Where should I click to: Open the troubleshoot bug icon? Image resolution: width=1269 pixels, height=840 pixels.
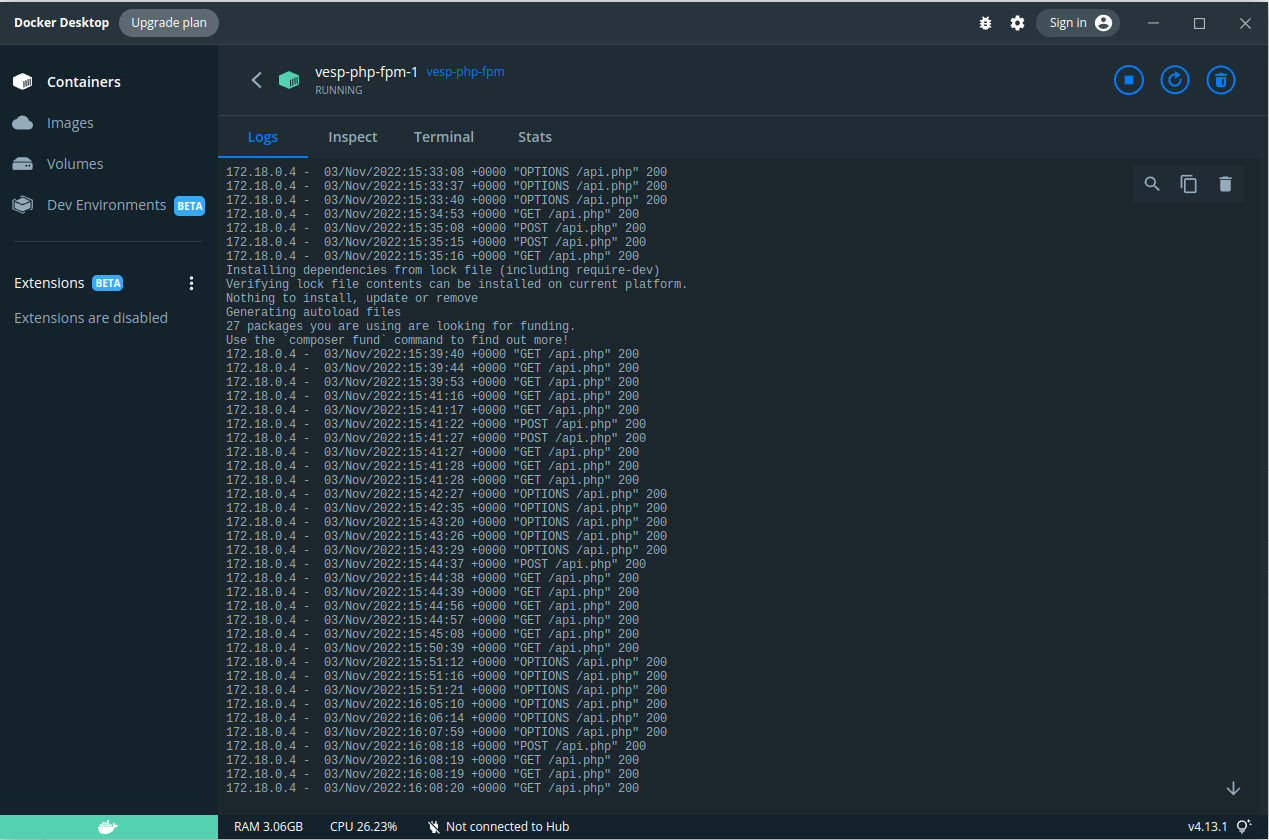click(985, 23)
